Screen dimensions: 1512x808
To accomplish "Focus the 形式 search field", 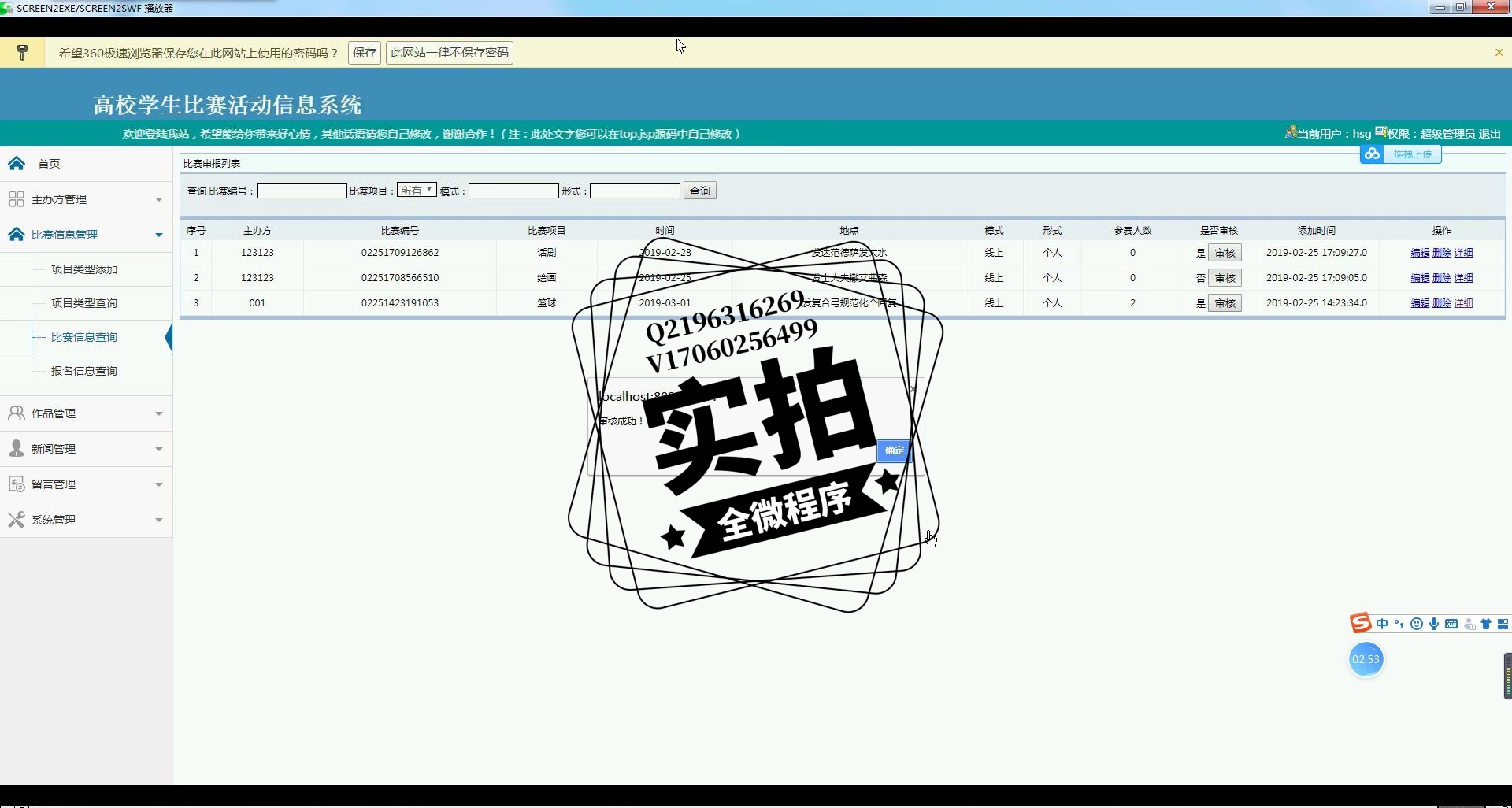I will [x=635, y=191].
